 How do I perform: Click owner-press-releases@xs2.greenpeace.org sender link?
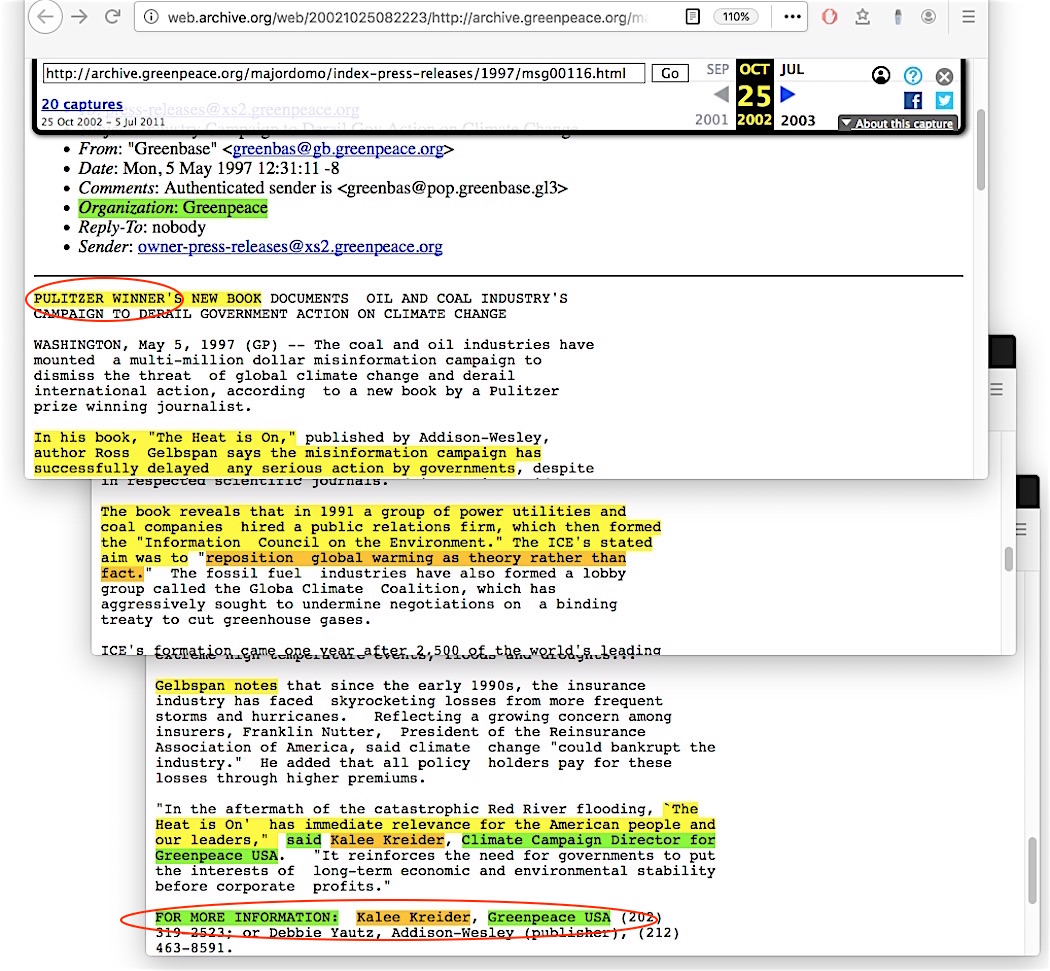pyautogui.click(x=290, y=246)
